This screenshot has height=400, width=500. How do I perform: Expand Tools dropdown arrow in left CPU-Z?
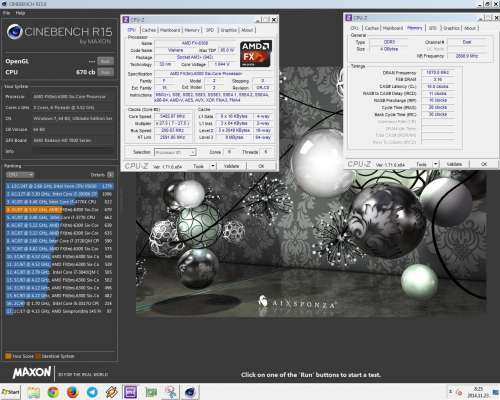click(x=213, y=166)
